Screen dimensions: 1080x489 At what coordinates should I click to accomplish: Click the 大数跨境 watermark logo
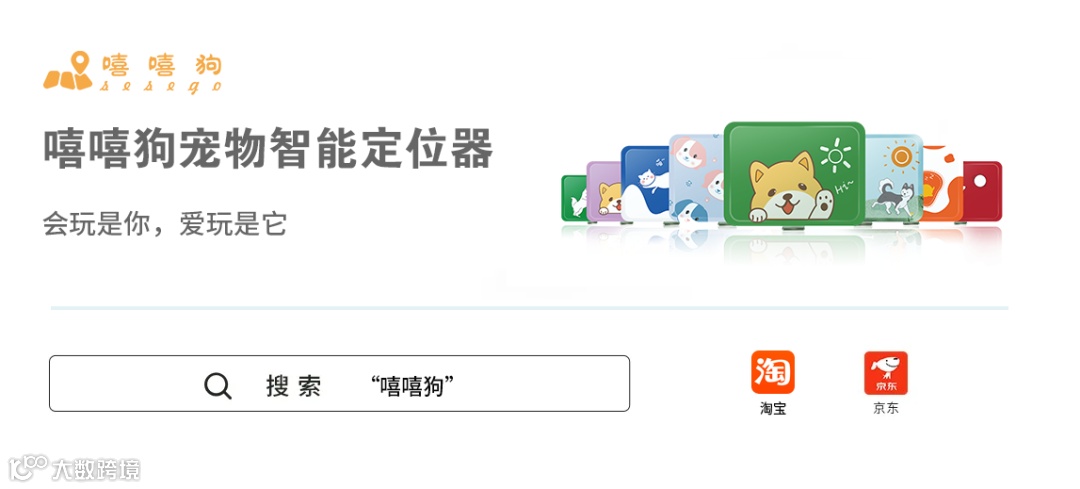coord(74,468)
